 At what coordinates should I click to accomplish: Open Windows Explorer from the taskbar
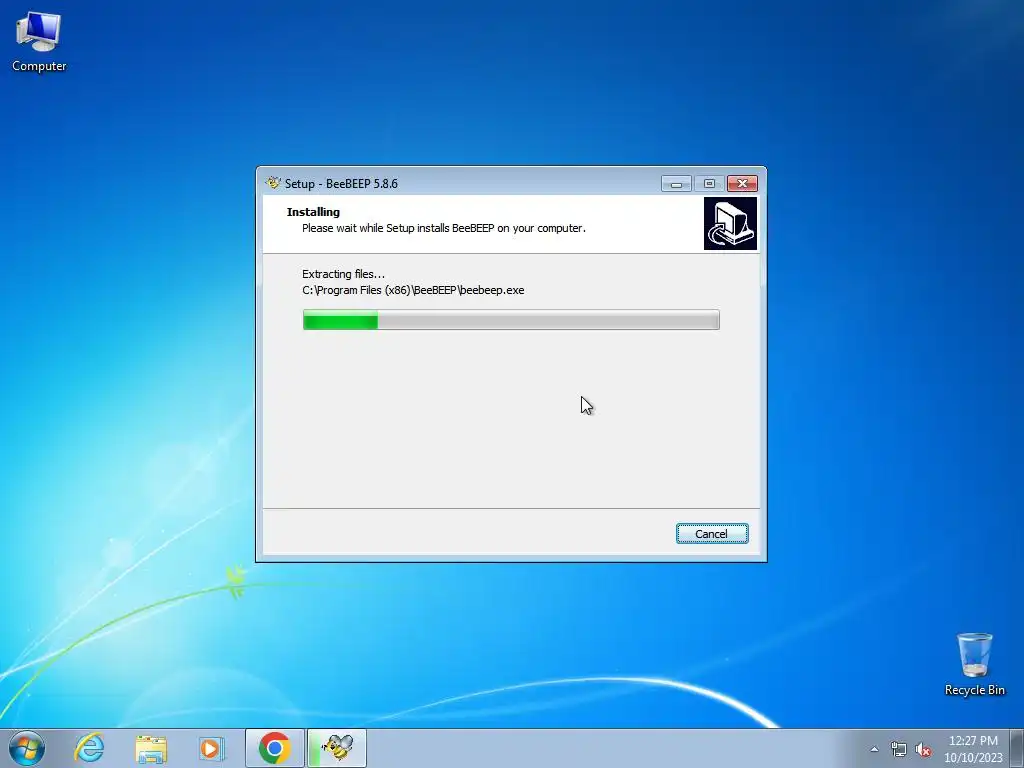pos(151,748)
